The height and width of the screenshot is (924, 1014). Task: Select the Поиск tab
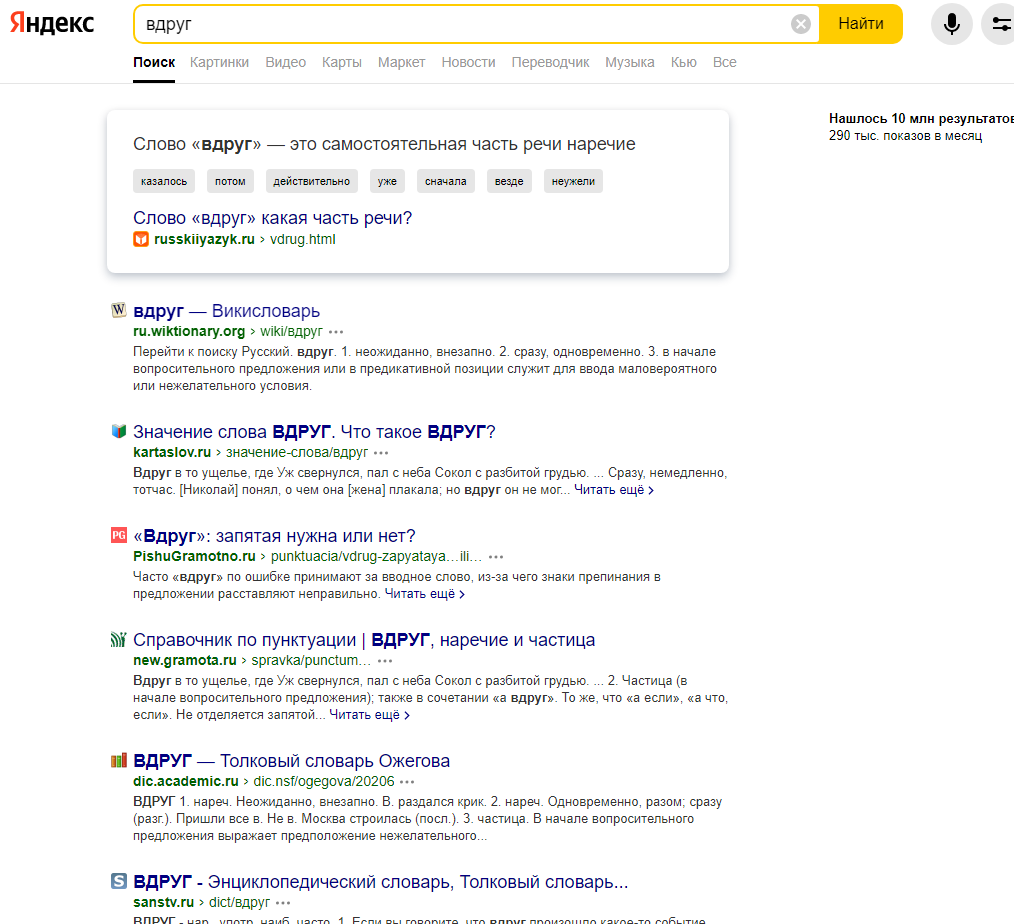pos(154,63)
